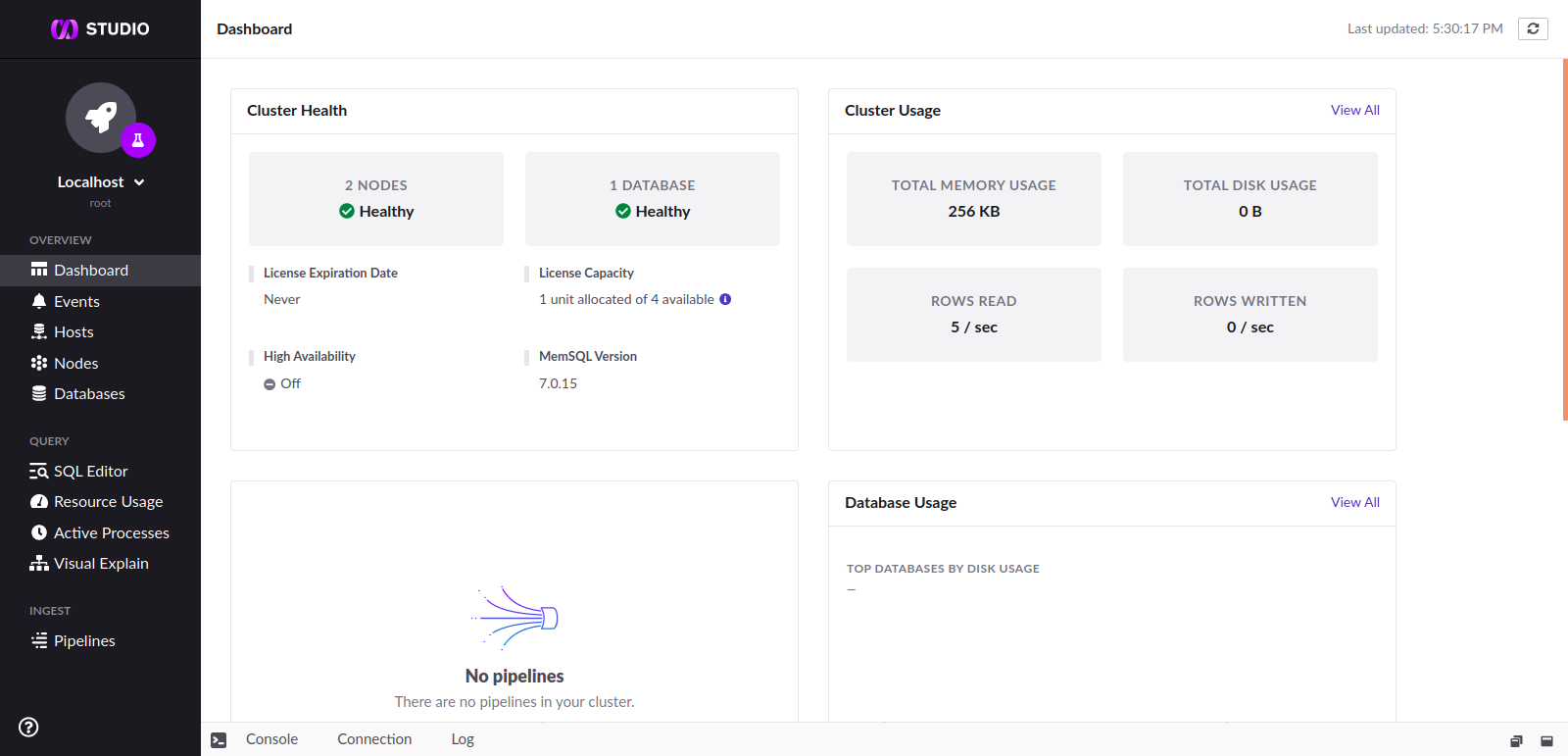Switch to the Connection tab
1568x756 pixels.
(x=374, y=739)
